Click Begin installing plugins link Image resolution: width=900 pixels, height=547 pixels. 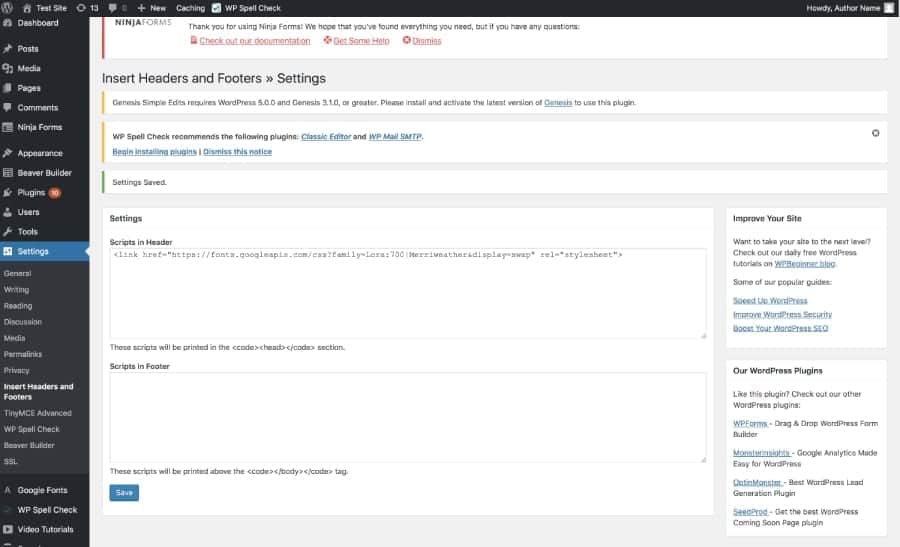point(154,152)
